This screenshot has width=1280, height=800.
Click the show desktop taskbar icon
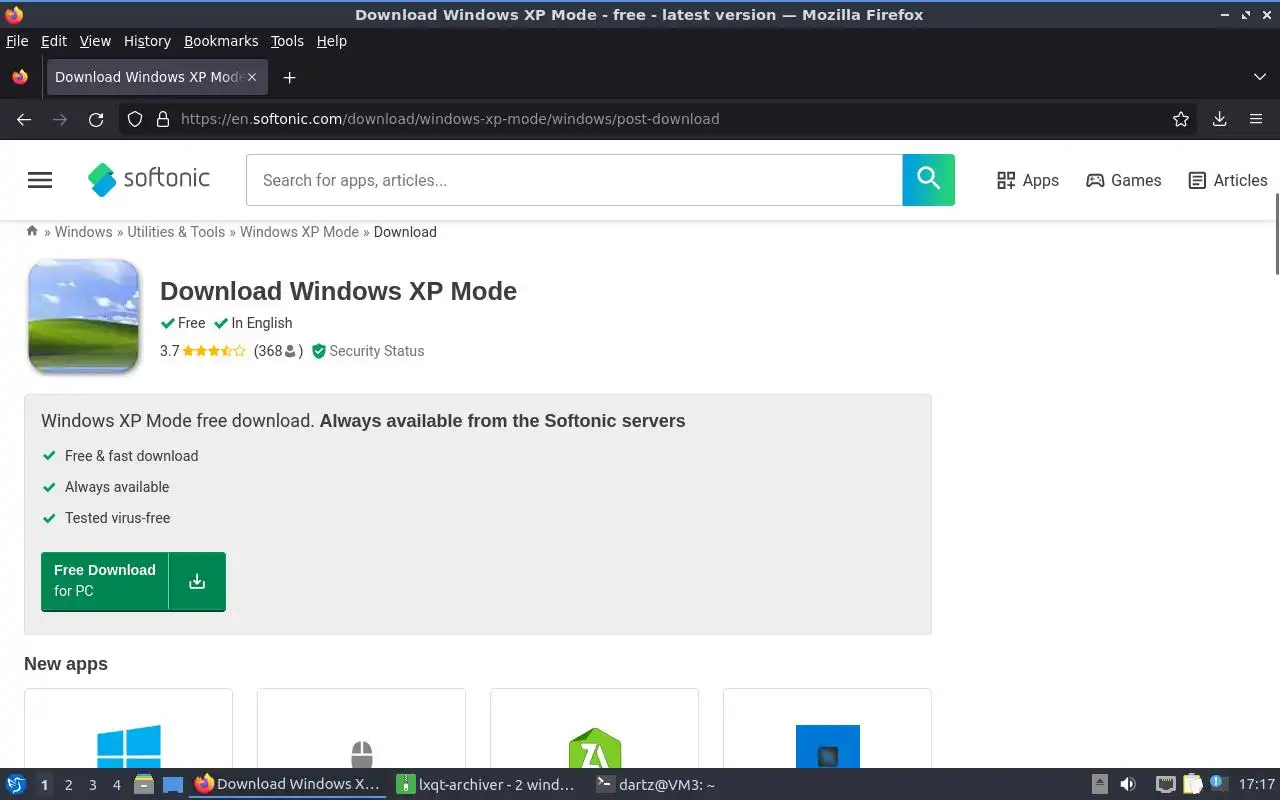(173, 785)
